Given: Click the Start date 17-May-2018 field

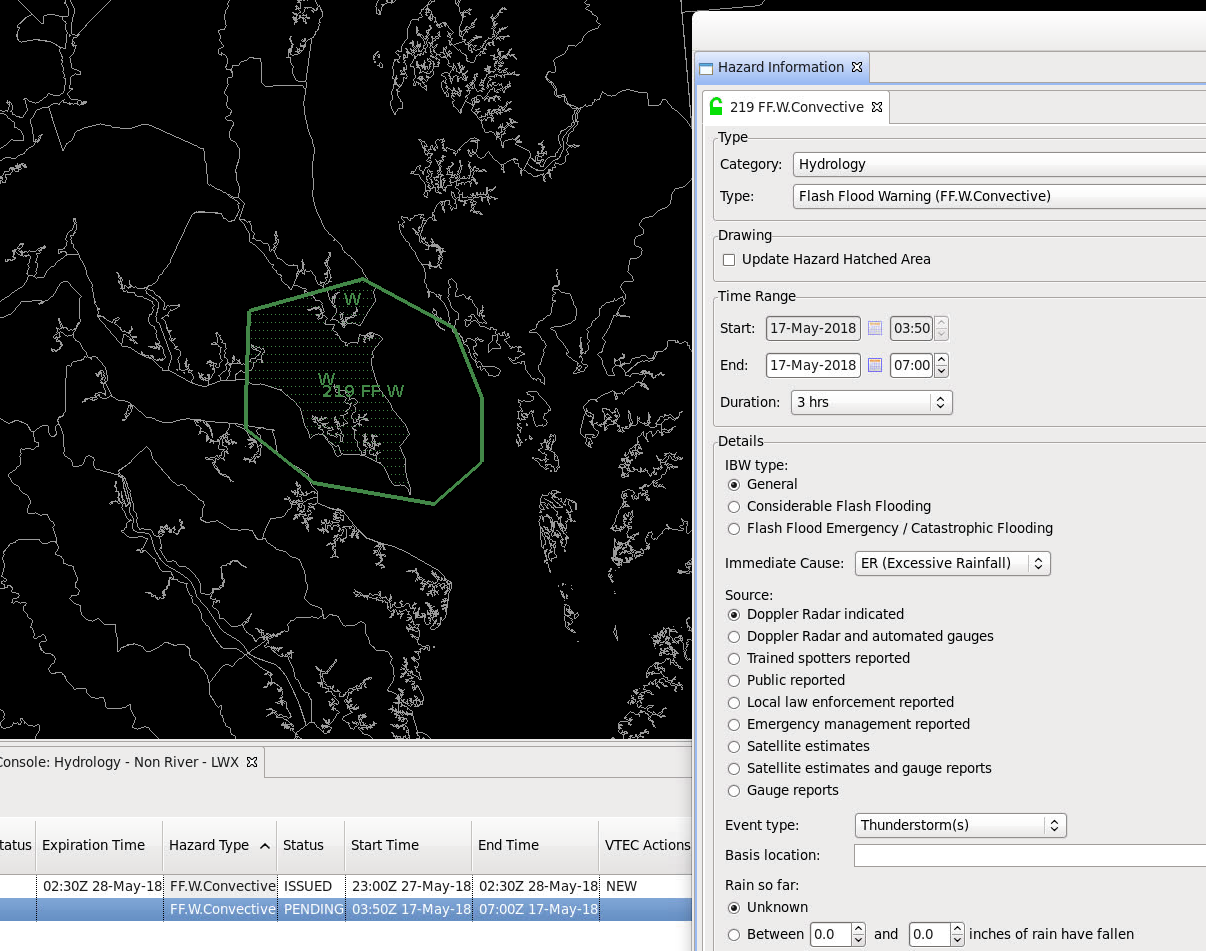Looking at the screenshot, I should point(813,328).
